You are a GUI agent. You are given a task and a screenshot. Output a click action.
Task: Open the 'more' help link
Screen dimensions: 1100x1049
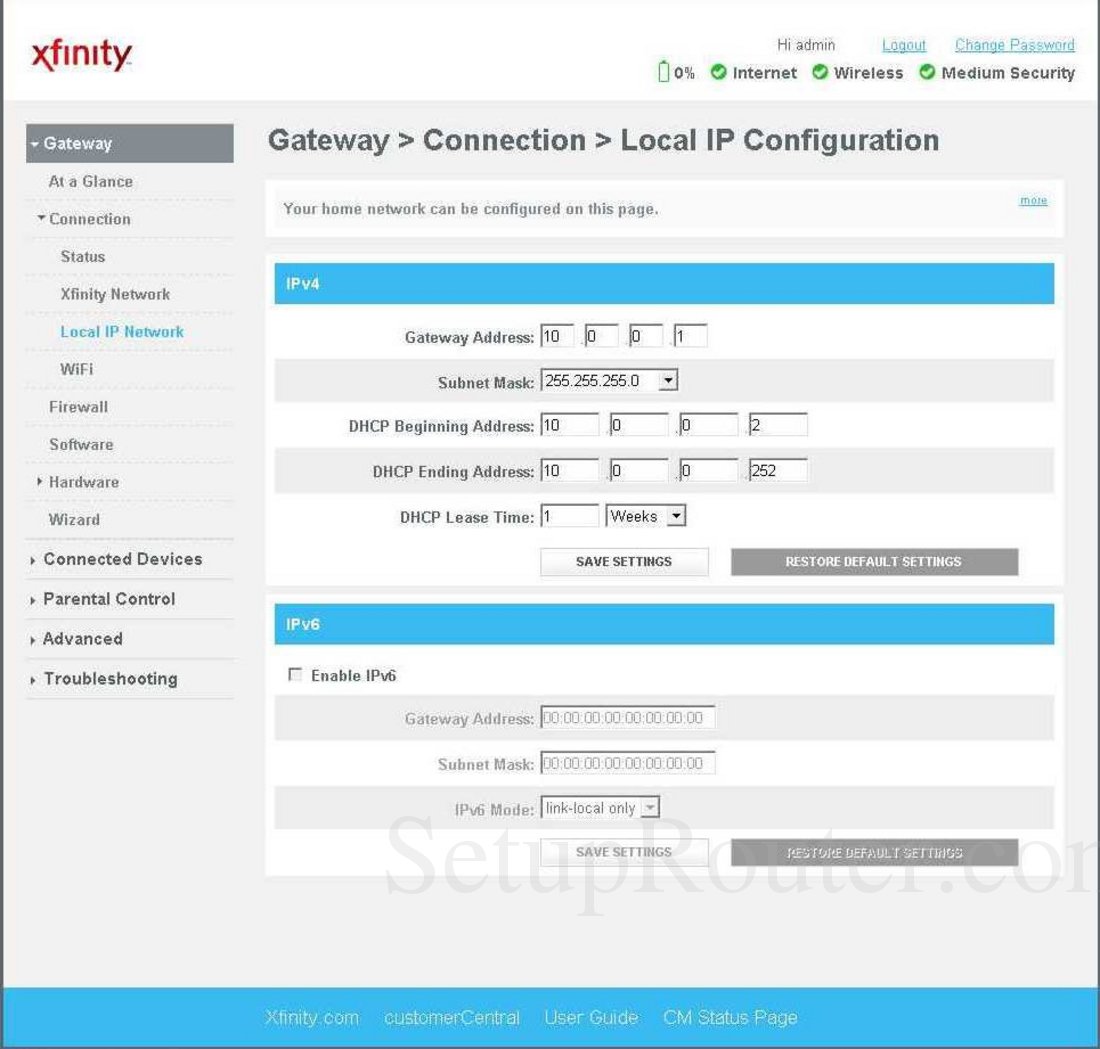point(1033,200)
